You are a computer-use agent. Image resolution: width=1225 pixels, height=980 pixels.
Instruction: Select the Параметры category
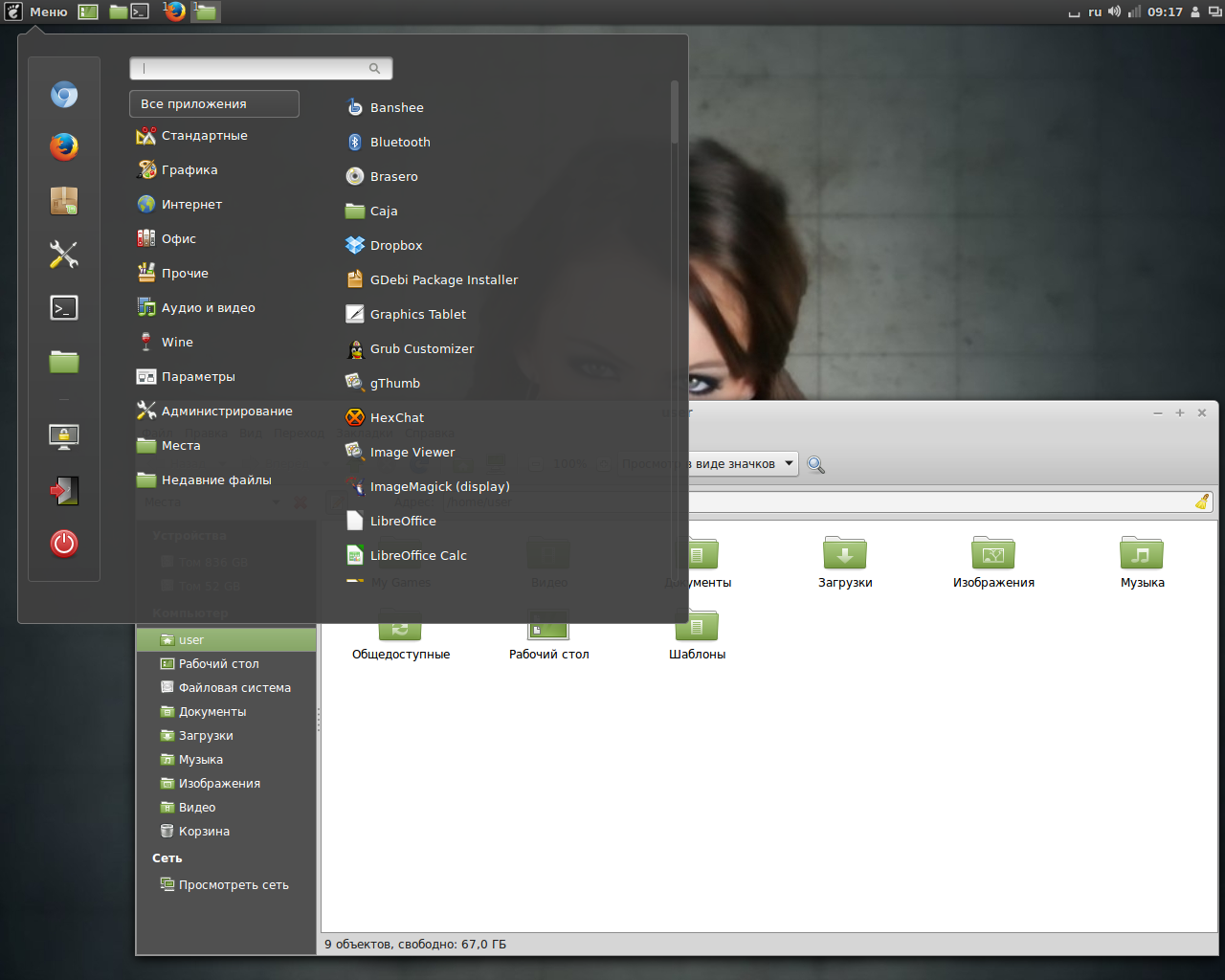coord(185,377)
